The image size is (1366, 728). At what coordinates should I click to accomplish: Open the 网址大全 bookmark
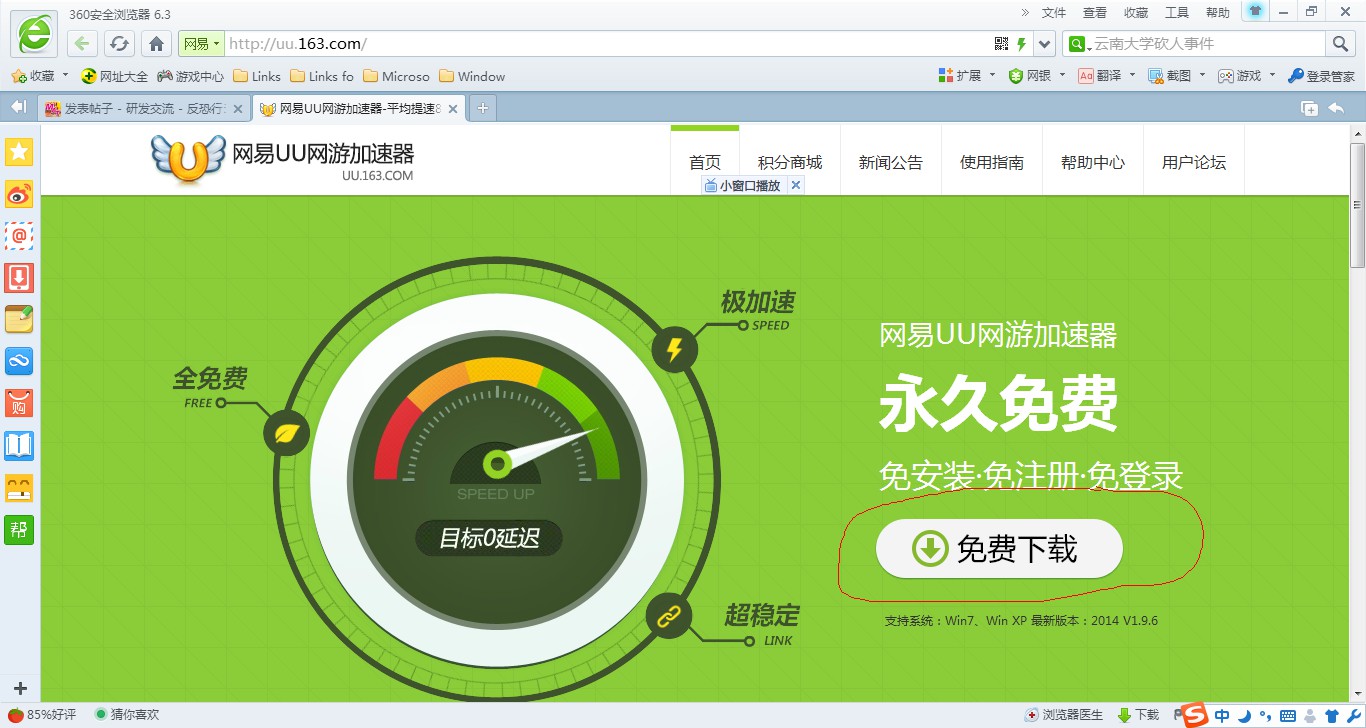[x=114, y=76]
